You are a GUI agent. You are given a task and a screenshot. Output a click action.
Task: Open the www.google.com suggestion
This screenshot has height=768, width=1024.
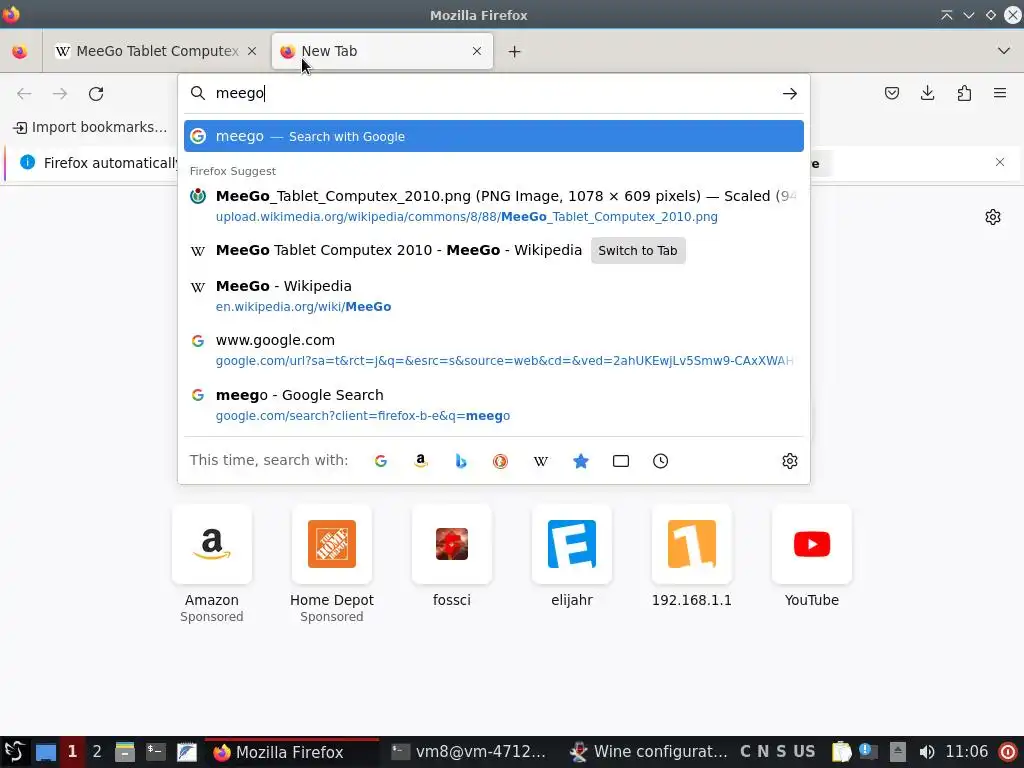[x=494, y=350]
